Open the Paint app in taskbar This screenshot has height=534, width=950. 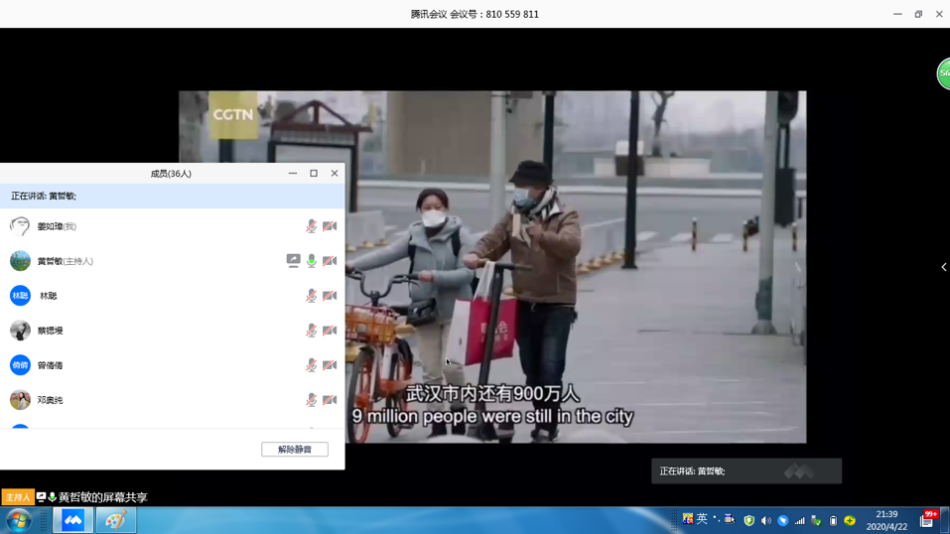[115, 520]
